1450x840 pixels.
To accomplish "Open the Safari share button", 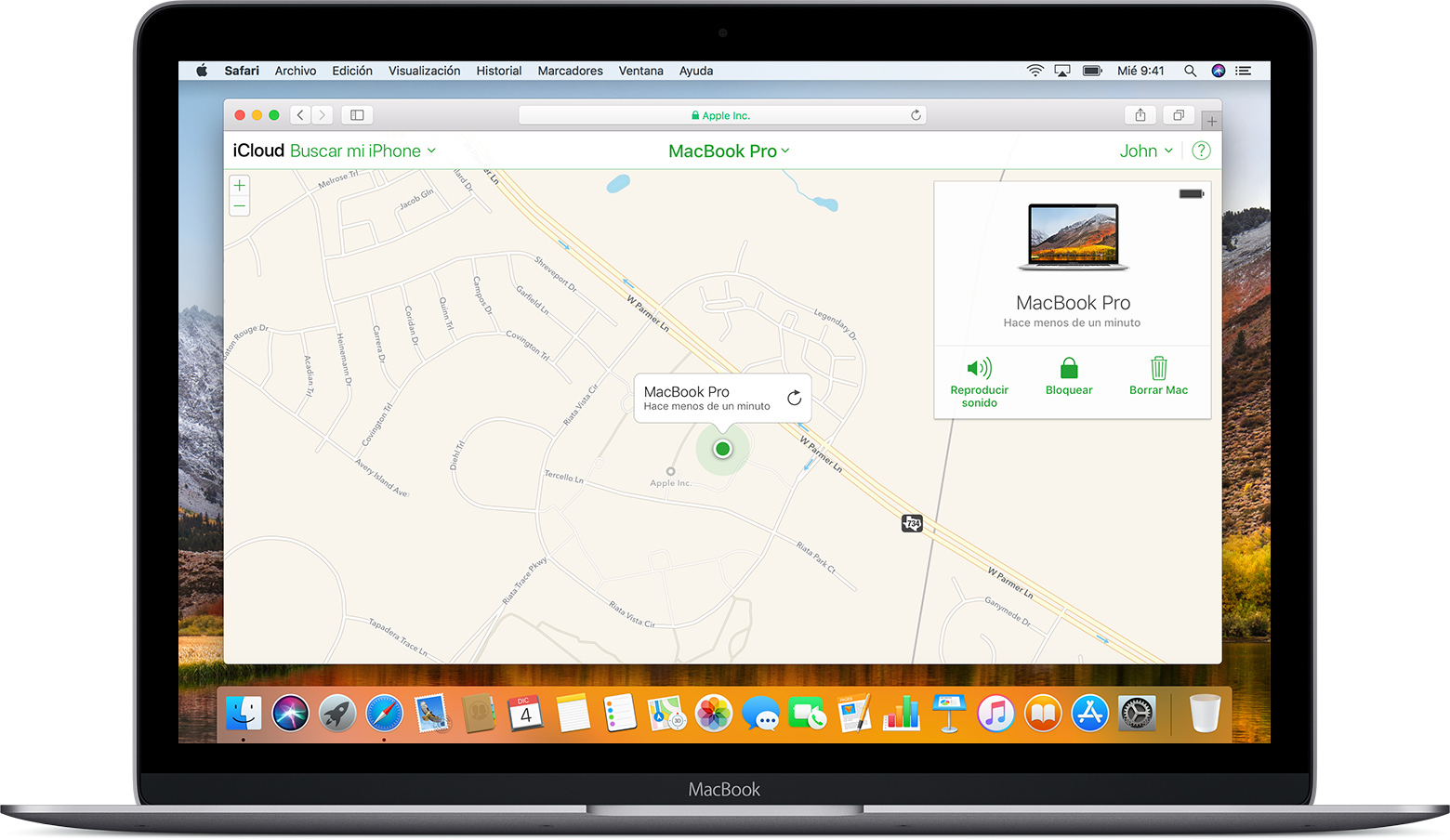I will pos(1140,115).
